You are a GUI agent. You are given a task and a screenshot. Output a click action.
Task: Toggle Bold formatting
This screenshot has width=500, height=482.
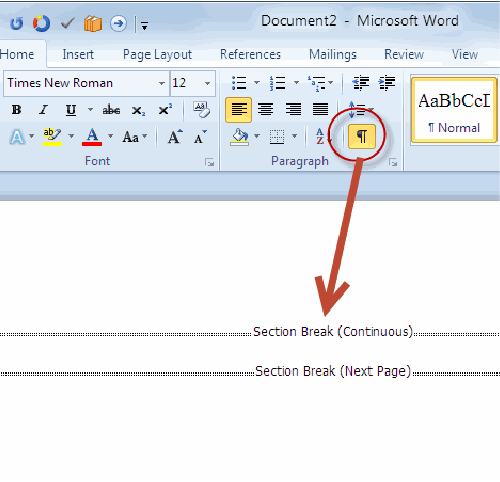[x=16, y=110]
